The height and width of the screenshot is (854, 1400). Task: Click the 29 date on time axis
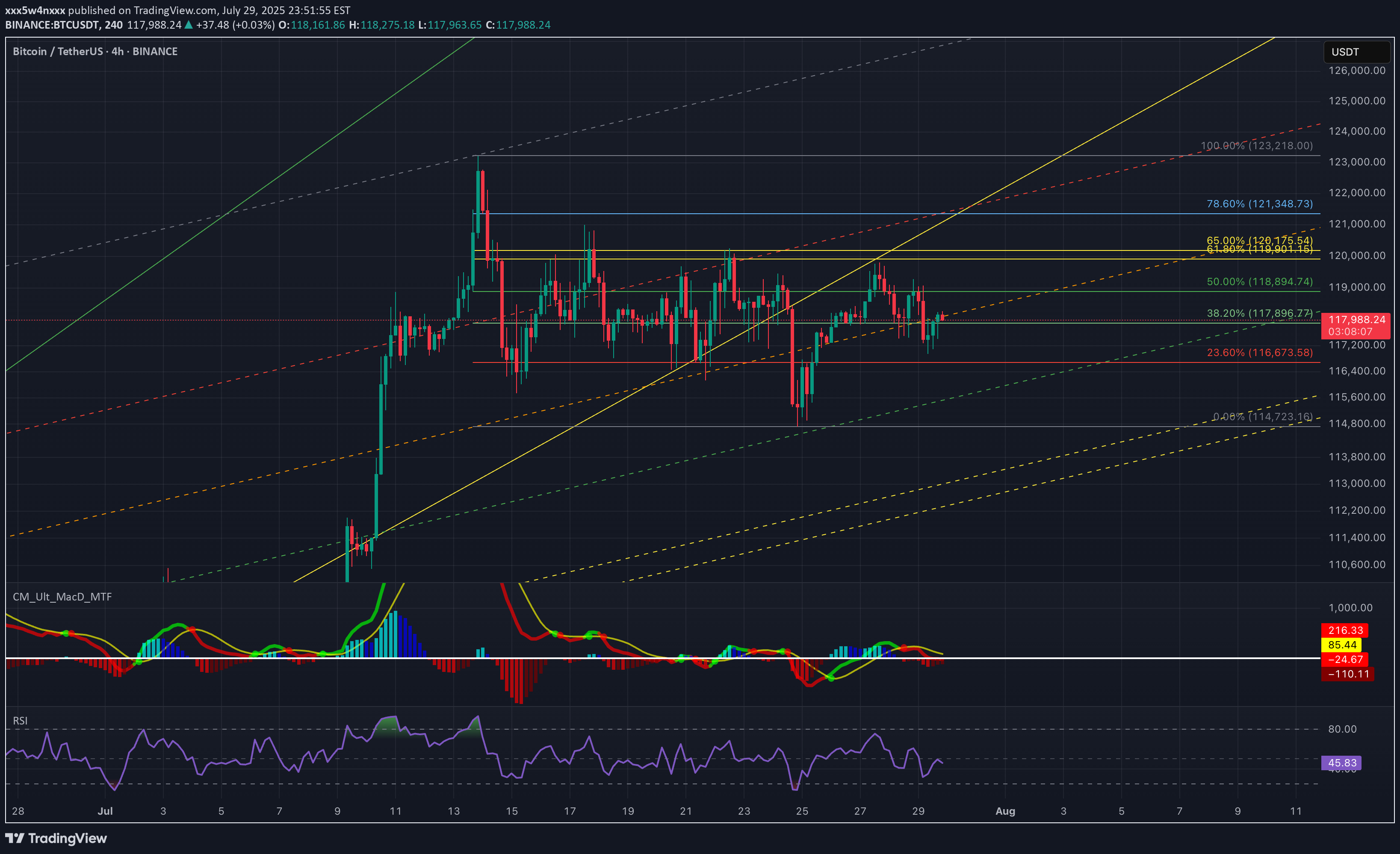pos(918,811)
